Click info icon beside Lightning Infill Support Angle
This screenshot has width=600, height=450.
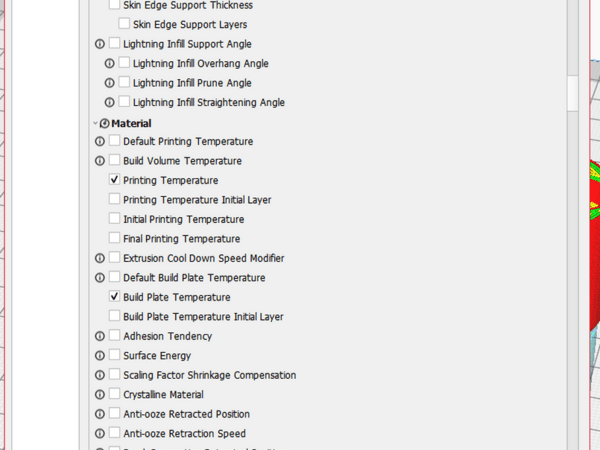pyautogui.click(x=100, y=44)
